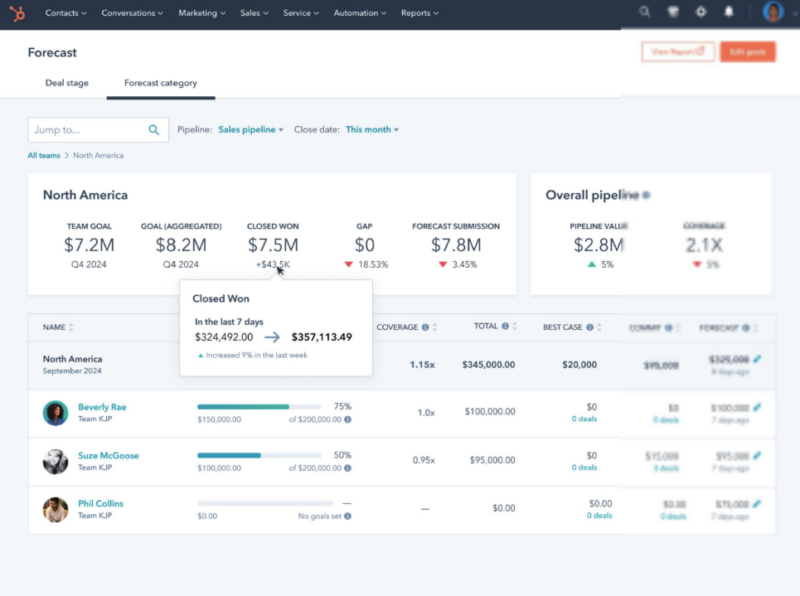The width and height of the screenshot is (800, 596).
Task: Open the Sales menu
Action: 254,13
